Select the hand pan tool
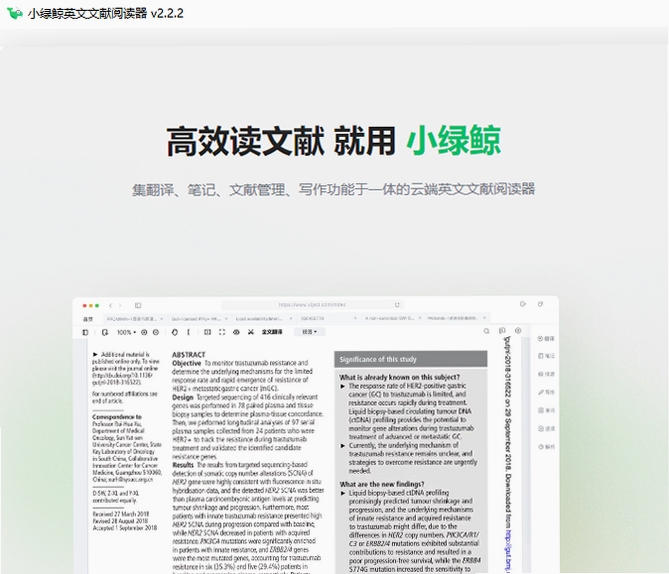The height and width of the screenshot is (574, 669). click(175, 332)
